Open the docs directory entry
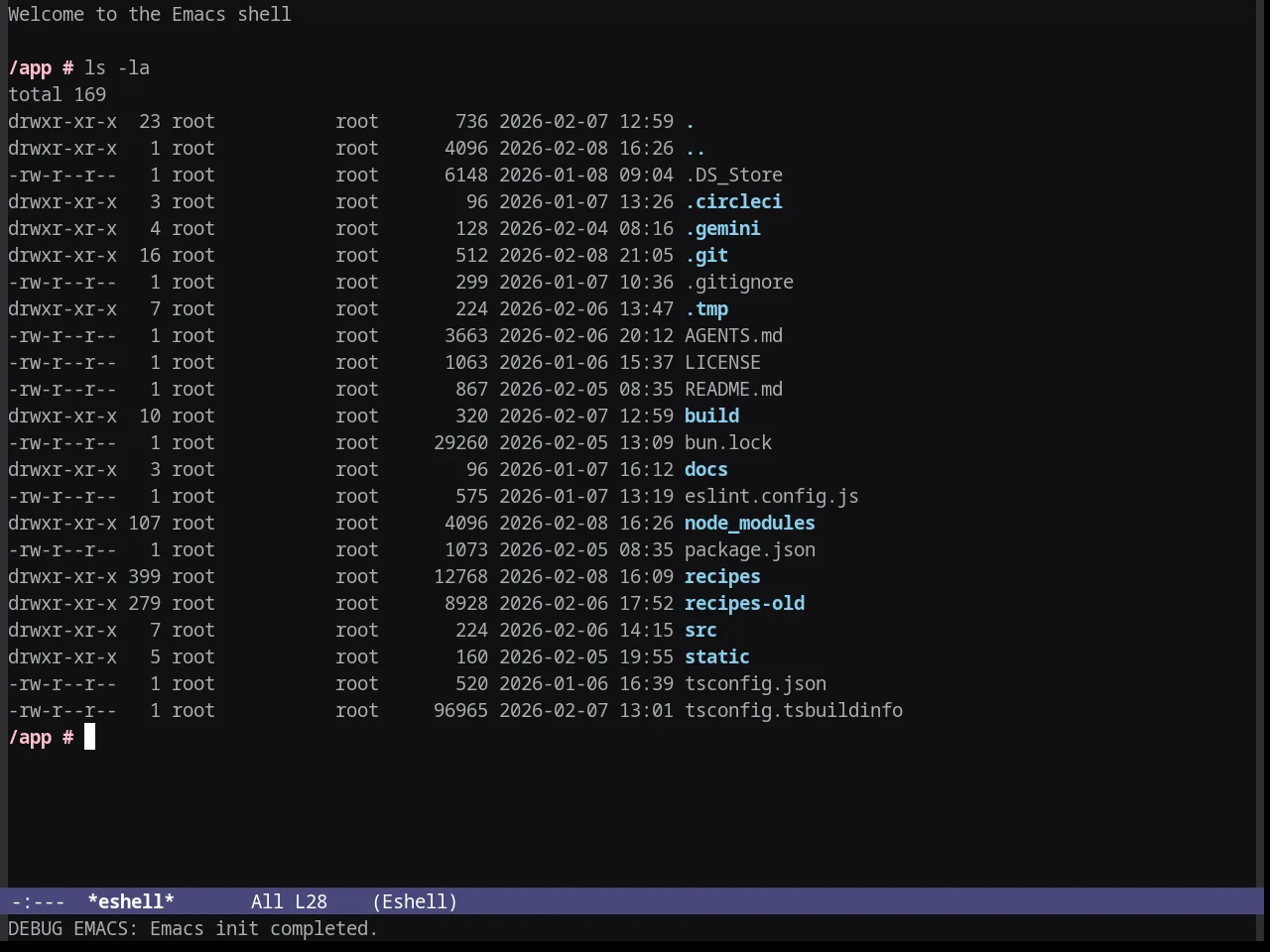The width and height of the screenshot is (1270, 952). tap(706, 469)
